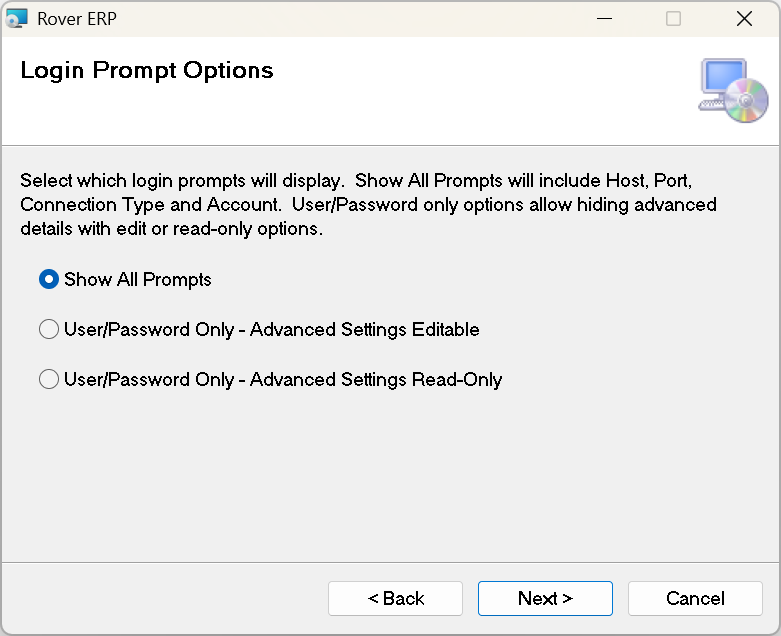The width and height of the screenshot is (781, 636).
Task: Cancel the Rover ERP installer
Action: click(695, 598)
